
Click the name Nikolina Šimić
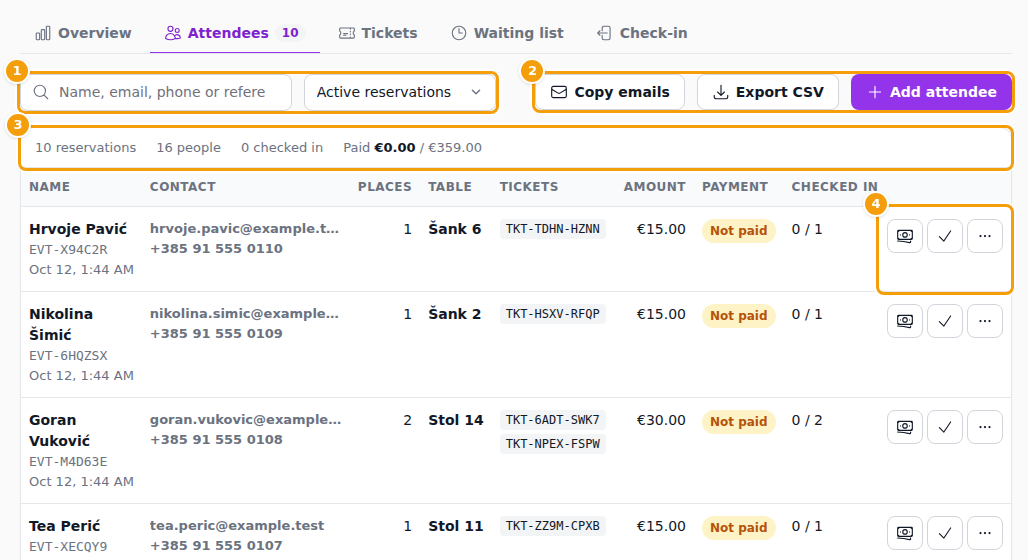click(x=61, y=325)
